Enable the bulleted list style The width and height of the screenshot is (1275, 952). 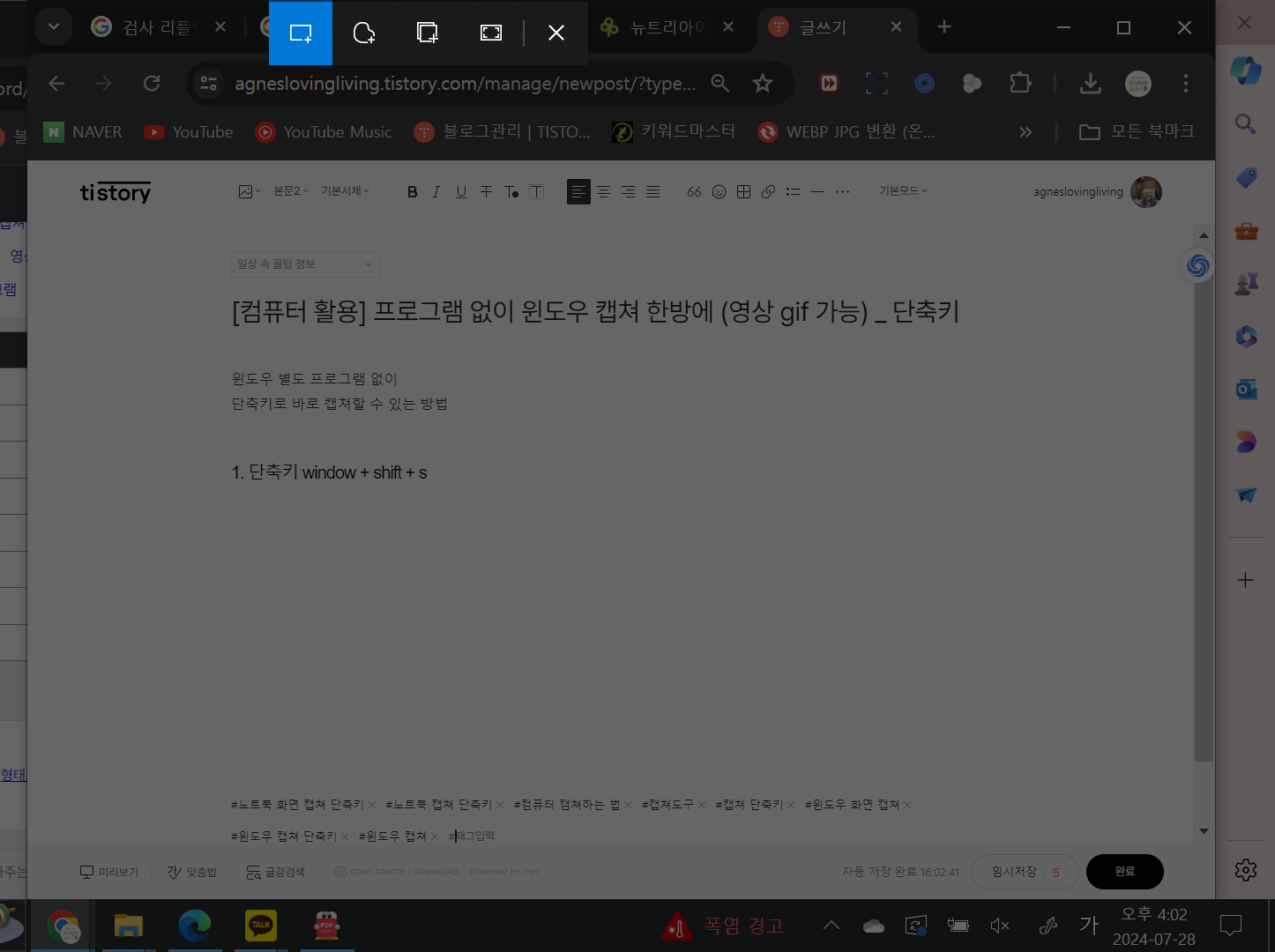[x=793, y=191]
